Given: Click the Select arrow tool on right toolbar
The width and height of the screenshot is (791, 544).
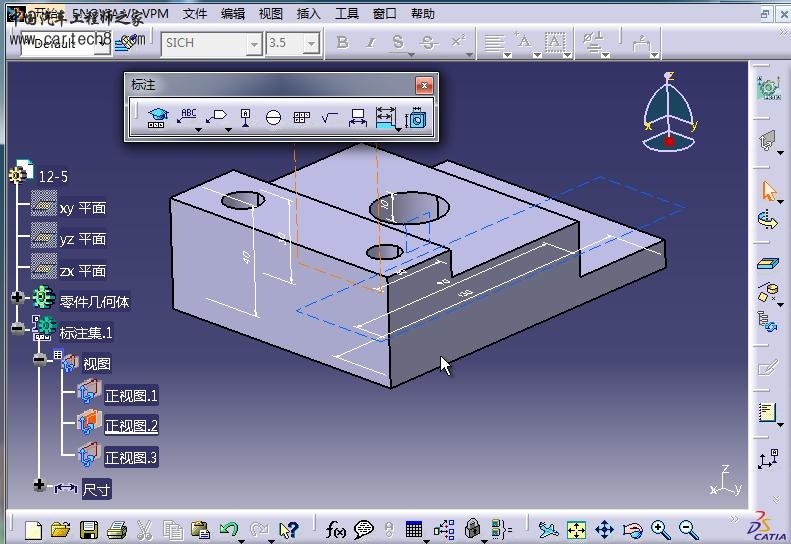Looking at the screenshot, I should click(x=768, y=191).
